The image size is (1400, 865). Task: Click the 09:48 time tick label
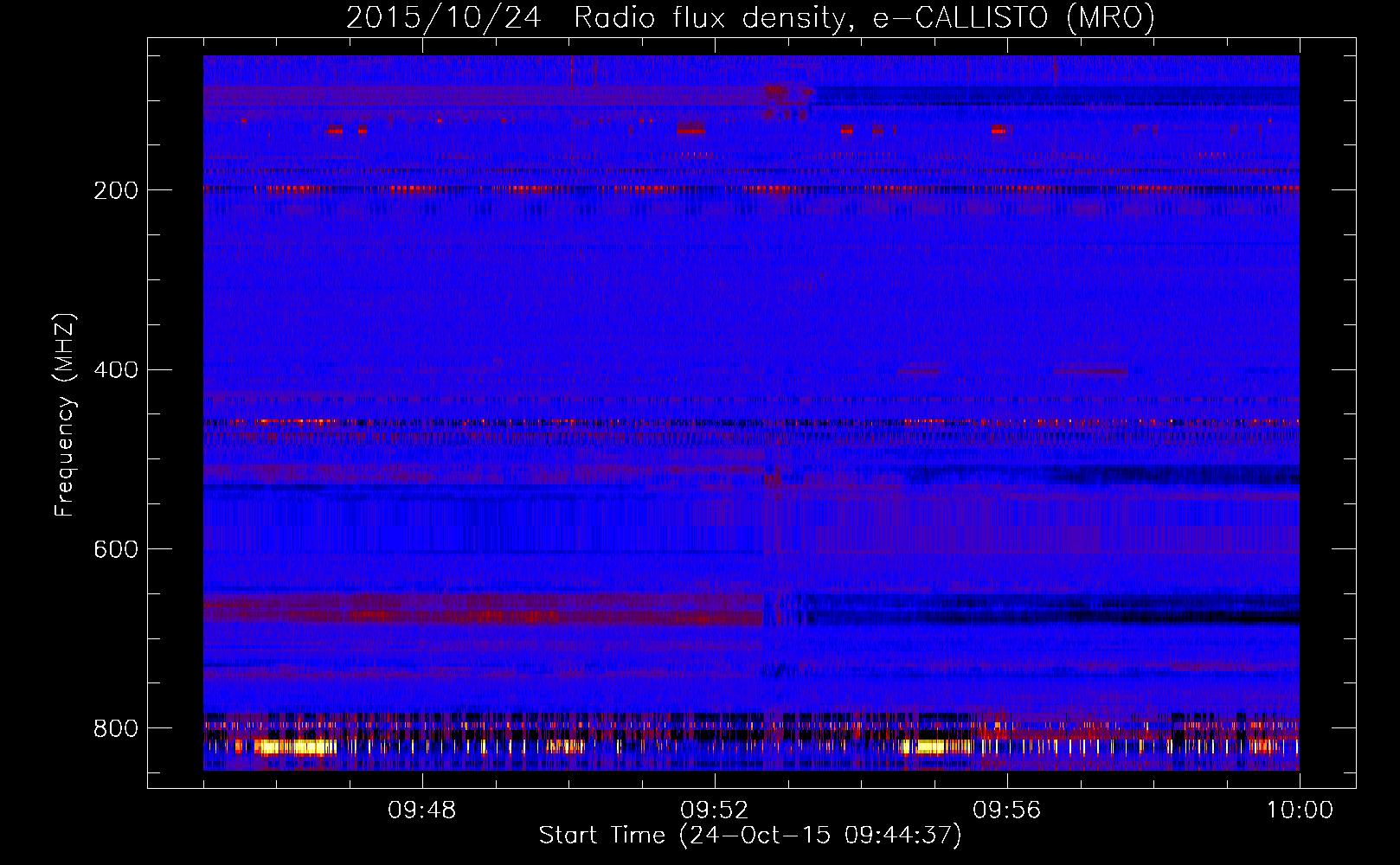tap(421, 811)
